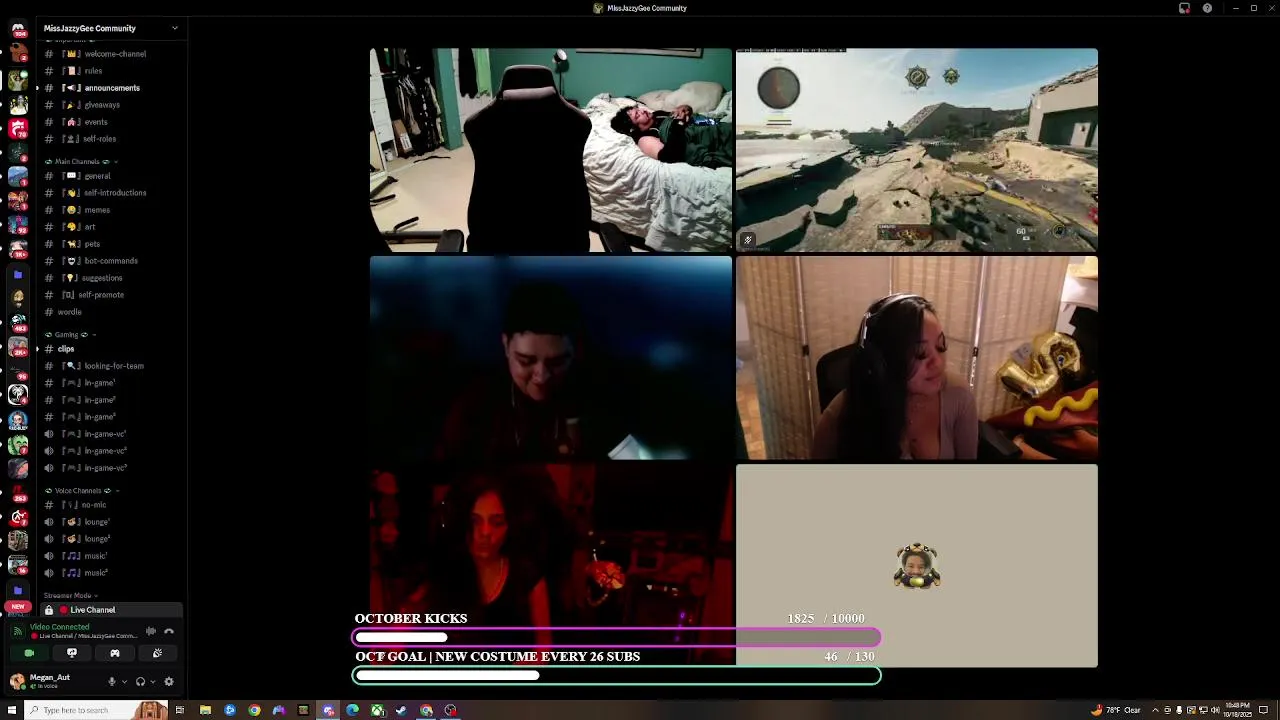Disconnect from the voice call

[169, 631]
